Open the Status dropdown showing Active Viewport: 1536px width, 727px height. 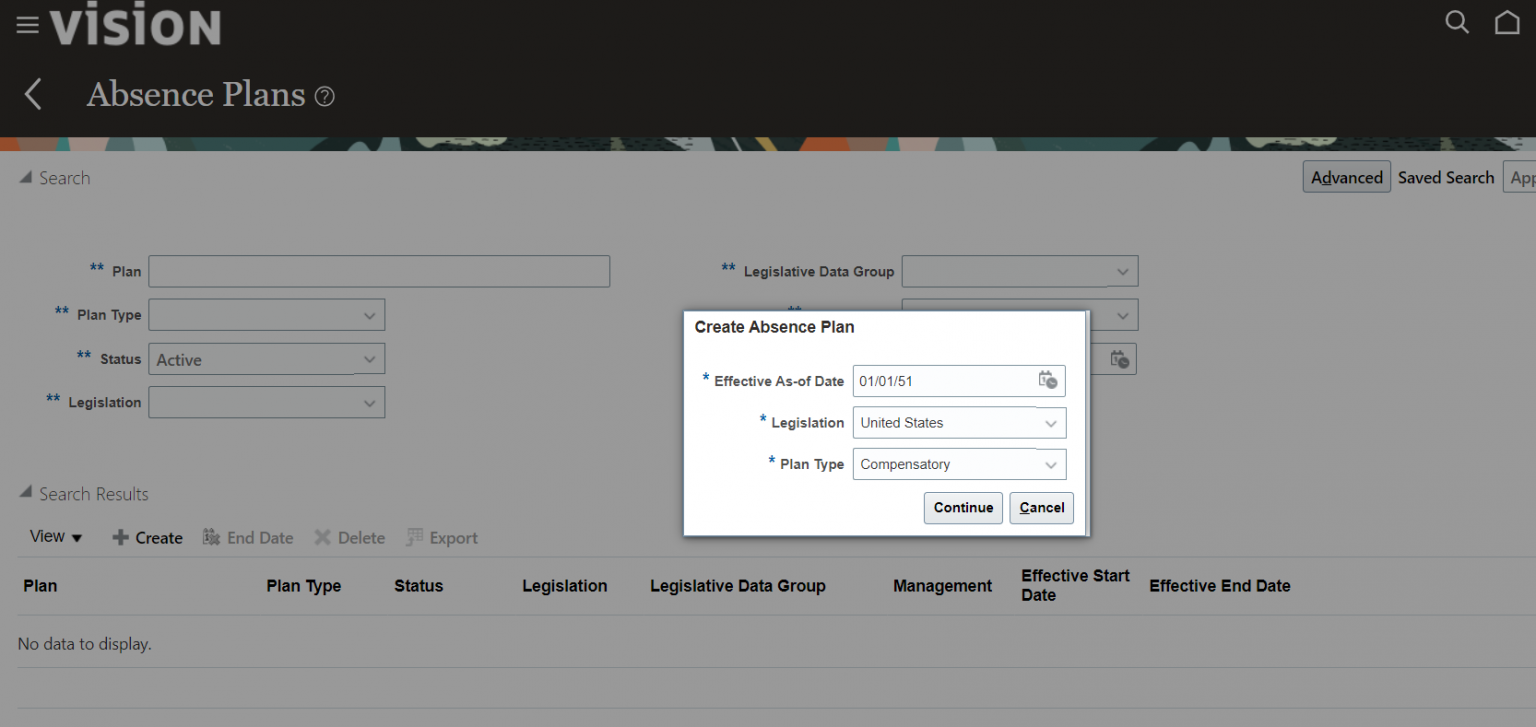[x=369, y=360]
